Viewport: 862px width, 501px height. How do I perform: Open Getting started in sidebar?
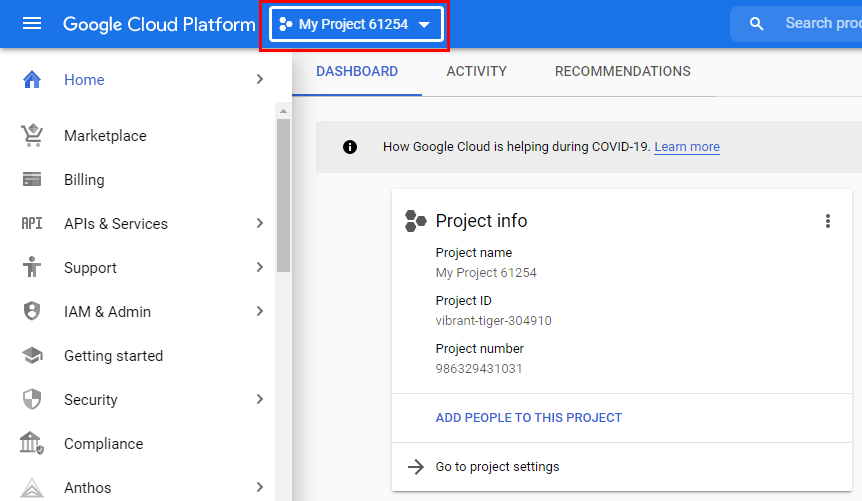tap(113, 356)
